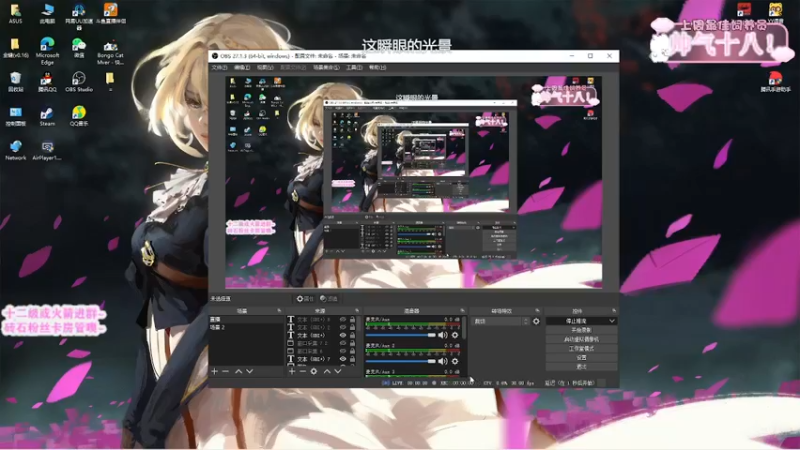Mute the 麦克风/Aux 2 speaker icon
The image size is (800, 450).
[442, 361]
